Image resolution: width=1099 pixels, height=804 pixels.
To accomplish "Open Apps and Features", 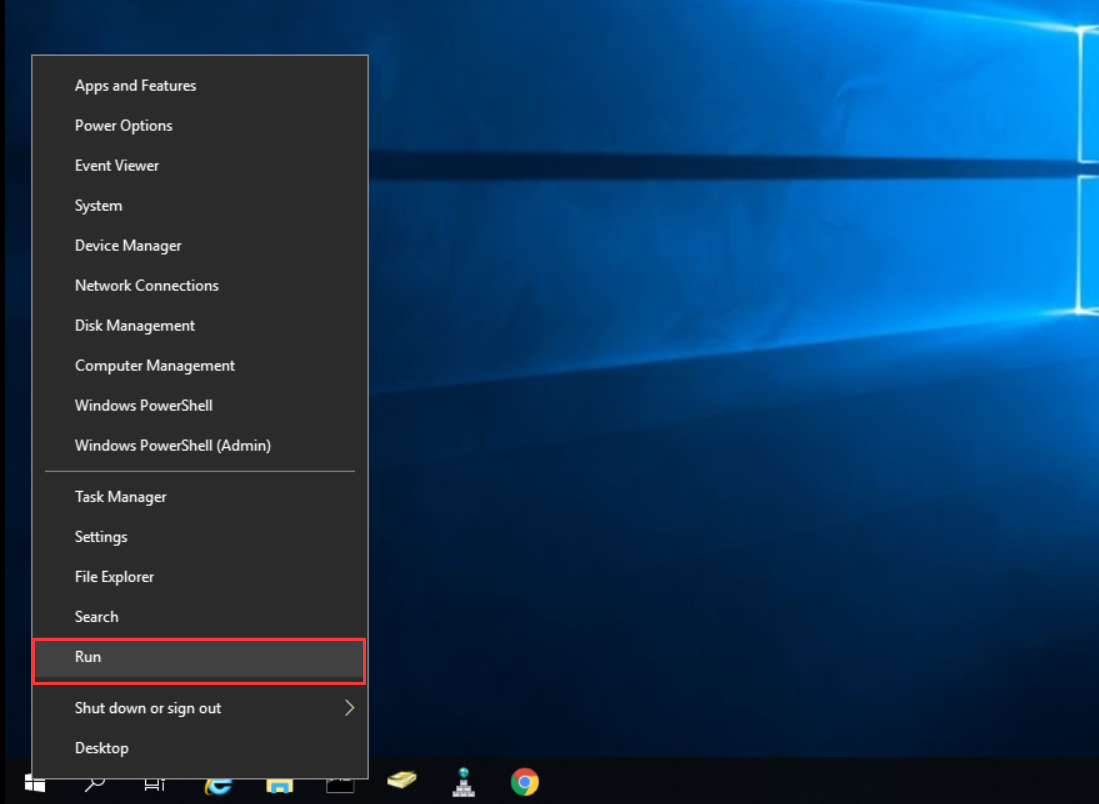I will click(135, 86).
